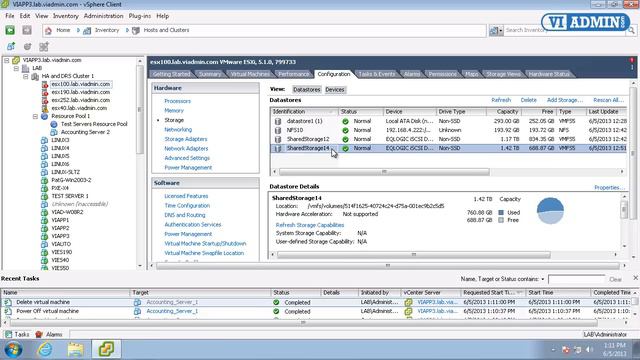Open the Tasks panel in status bar
The width and height of the screenshot is (640, 360).
17,334
